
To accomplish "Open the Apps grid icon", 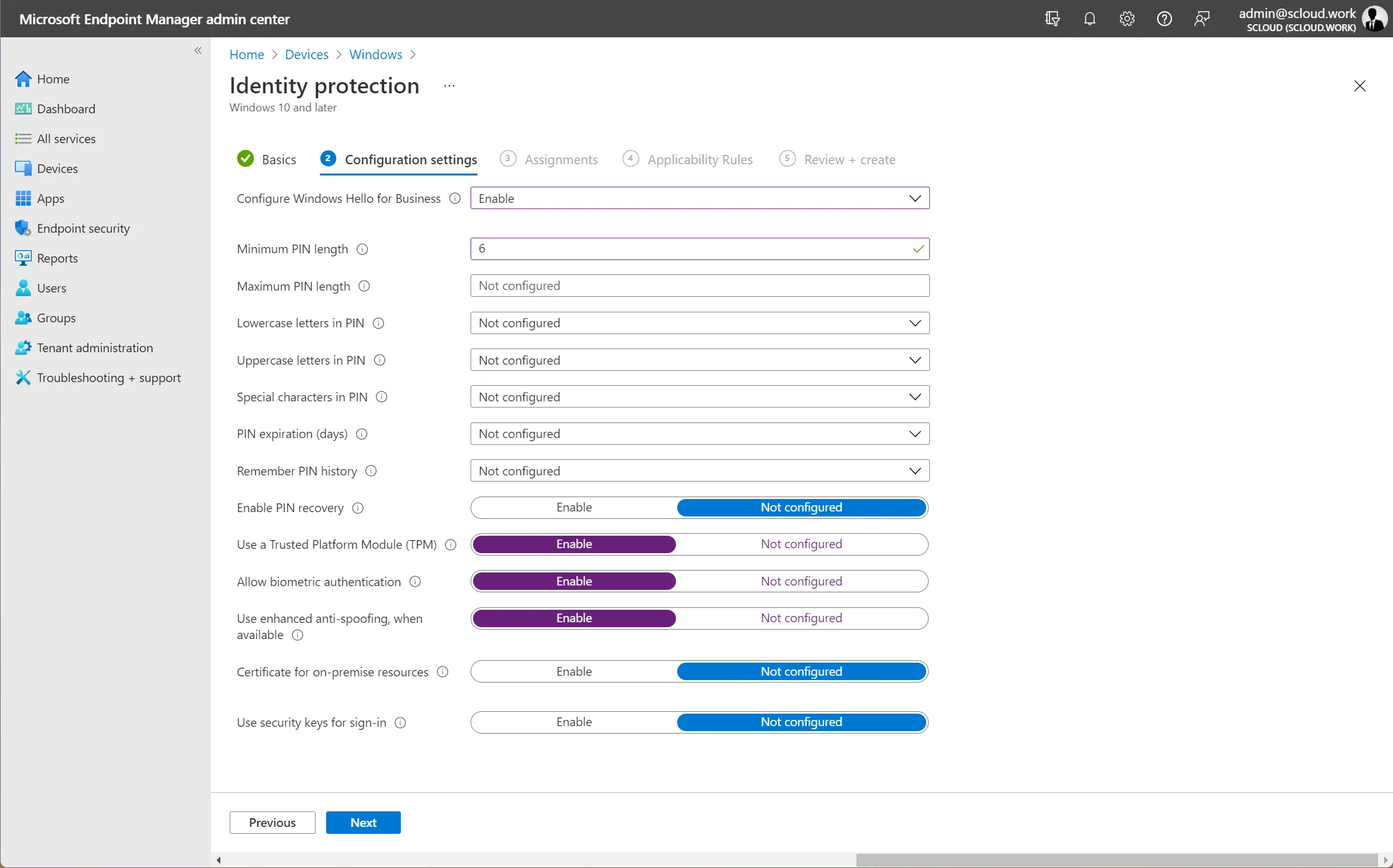I will 23,198.
